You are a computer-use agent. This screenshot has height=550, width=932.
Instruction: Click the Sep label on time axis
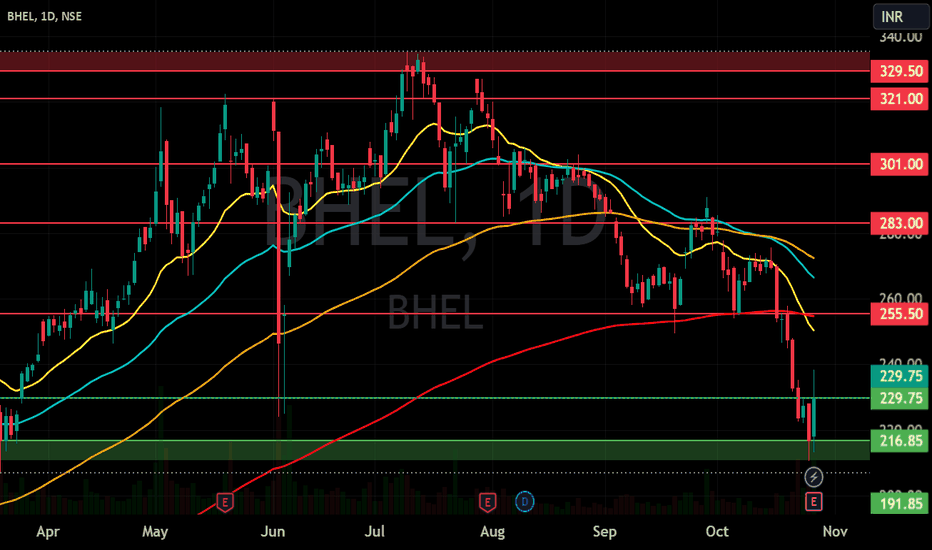(x=604, y=532)
